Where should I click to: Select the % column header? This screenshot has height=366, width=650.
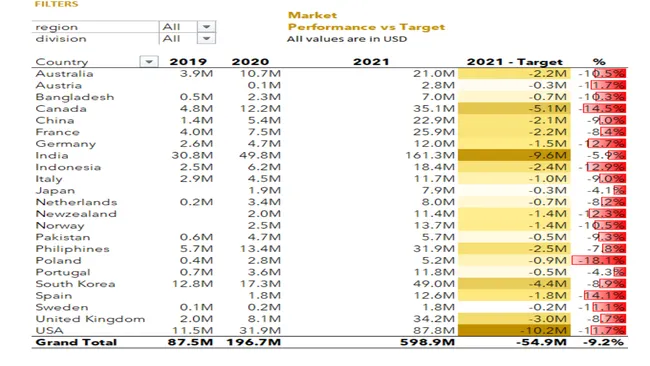pos(599,62)
